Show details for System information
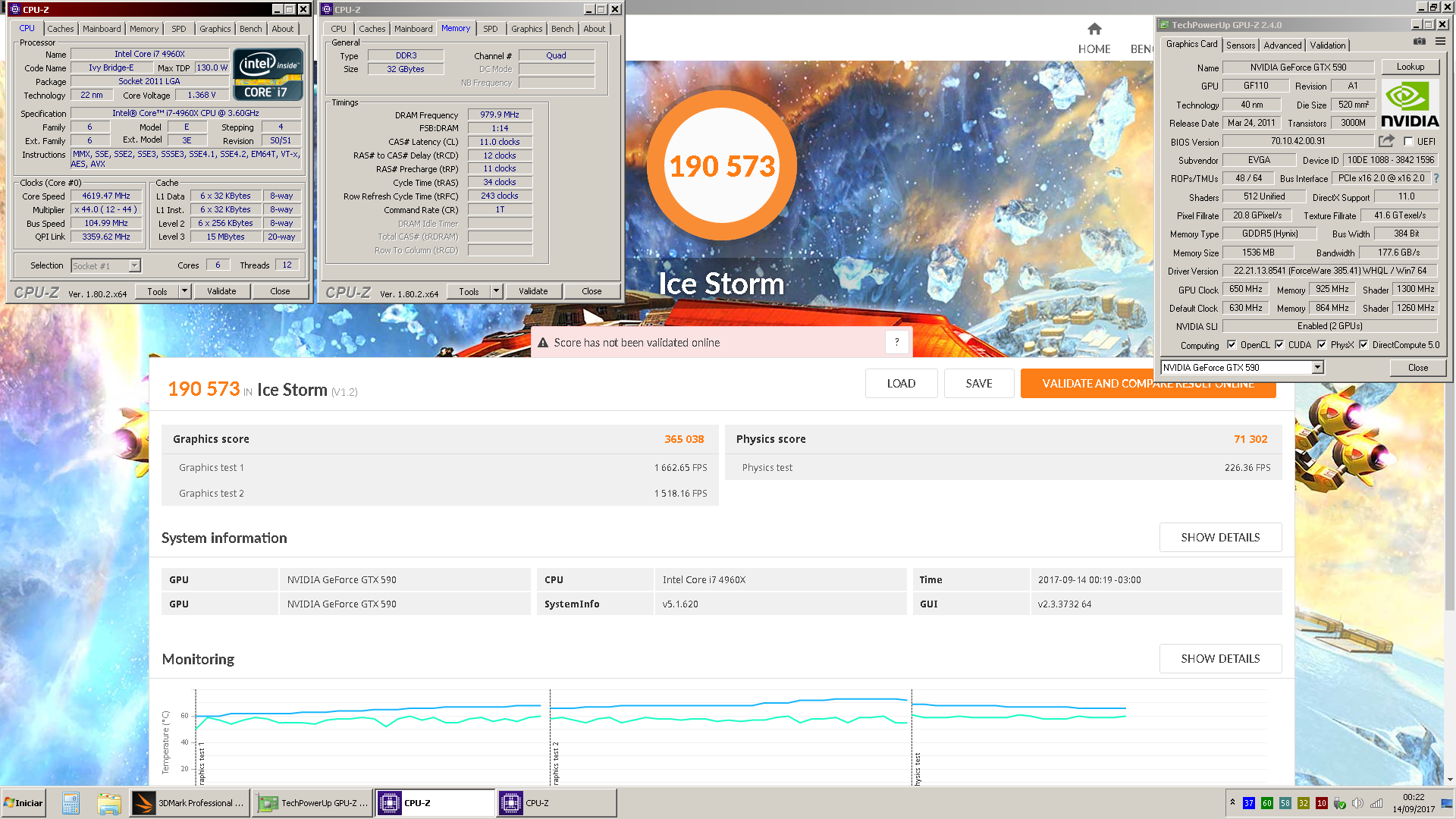The width and height of the screenshot is (1456, 819). [x=1220, y=537]
